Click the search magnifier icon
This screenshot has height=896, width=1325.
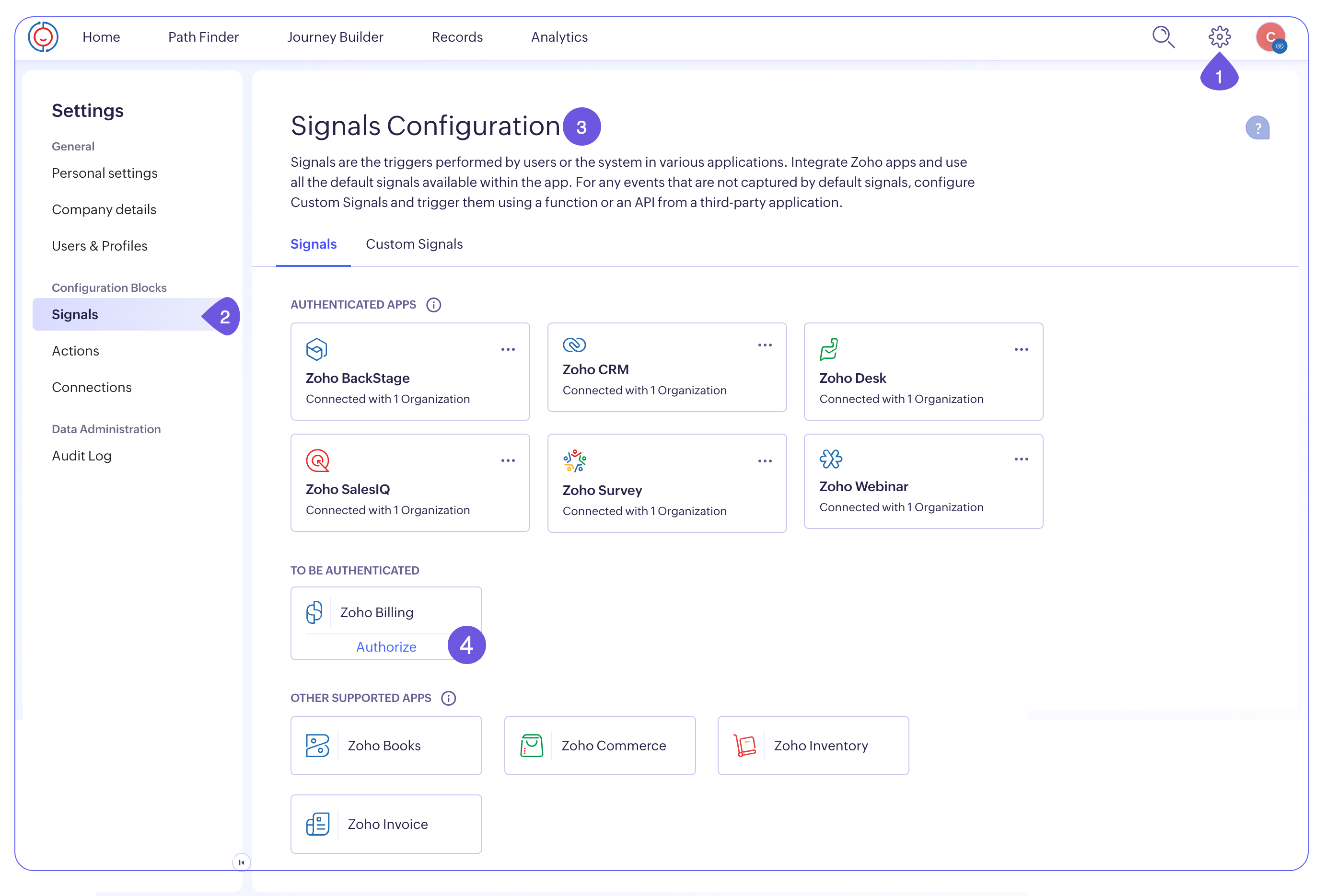[1162, 37]
